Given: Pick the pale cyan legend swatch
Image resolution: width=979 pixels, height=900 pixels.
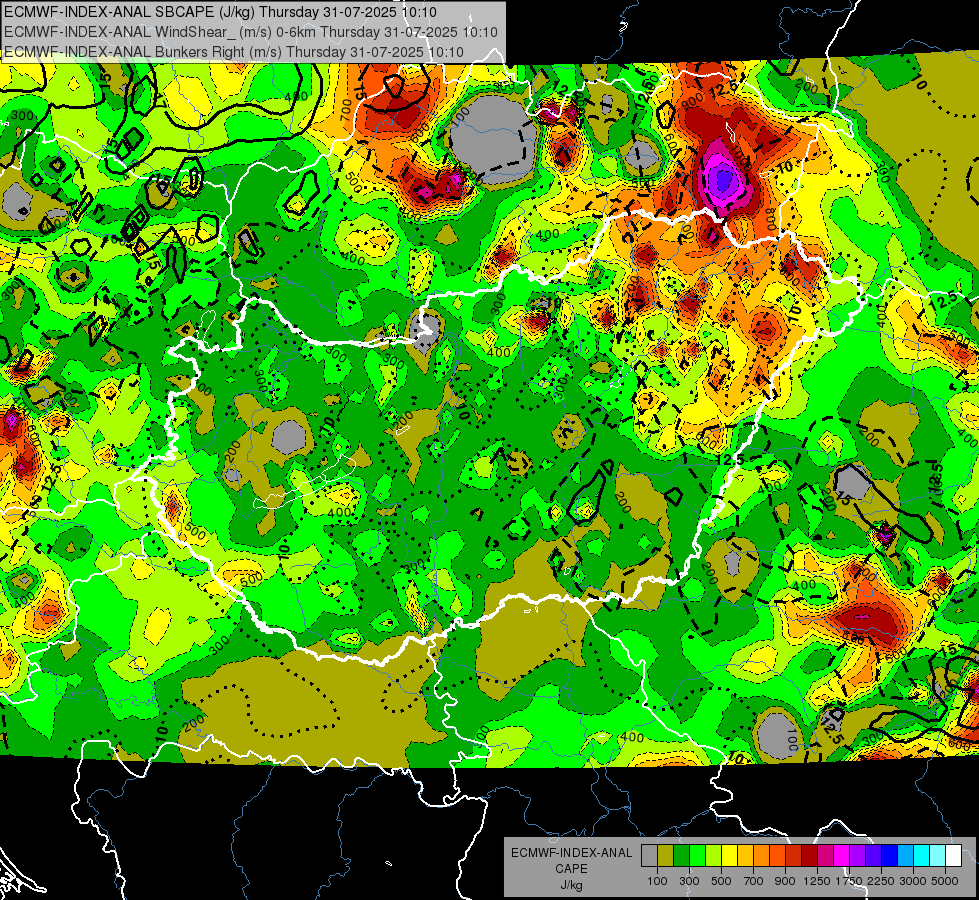Looking at the screenshot, I should click(937, 855).
